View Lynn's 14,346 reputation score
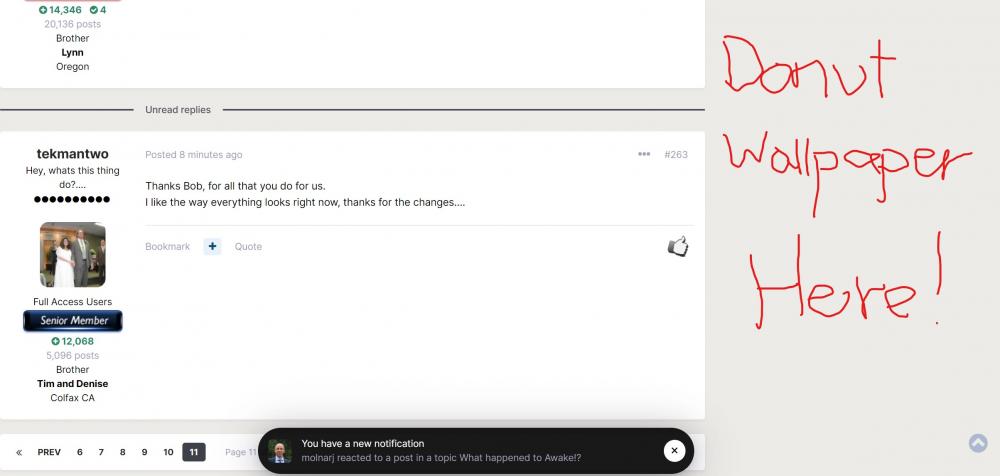 pyautogui.click(x=61, y=10)
